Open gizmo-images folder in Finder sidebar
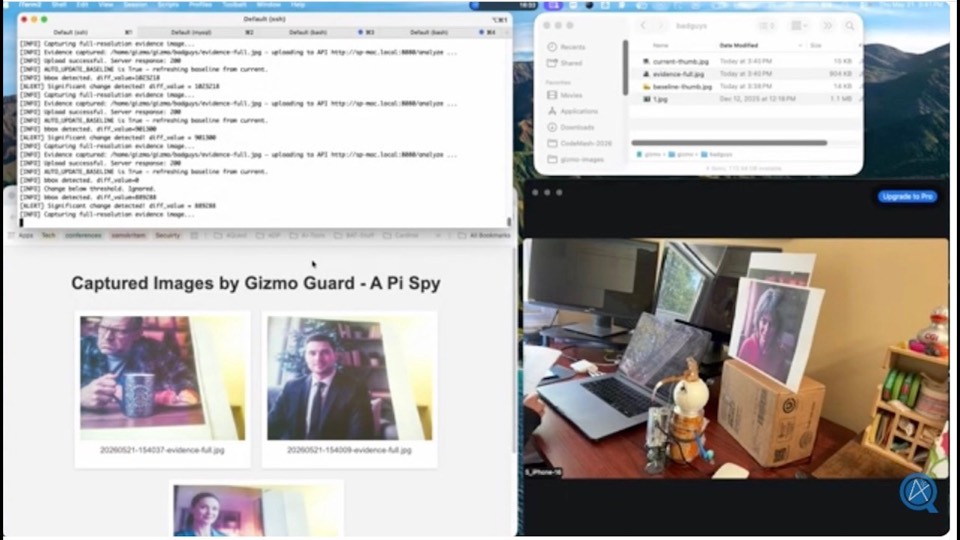 pos(576,159)
